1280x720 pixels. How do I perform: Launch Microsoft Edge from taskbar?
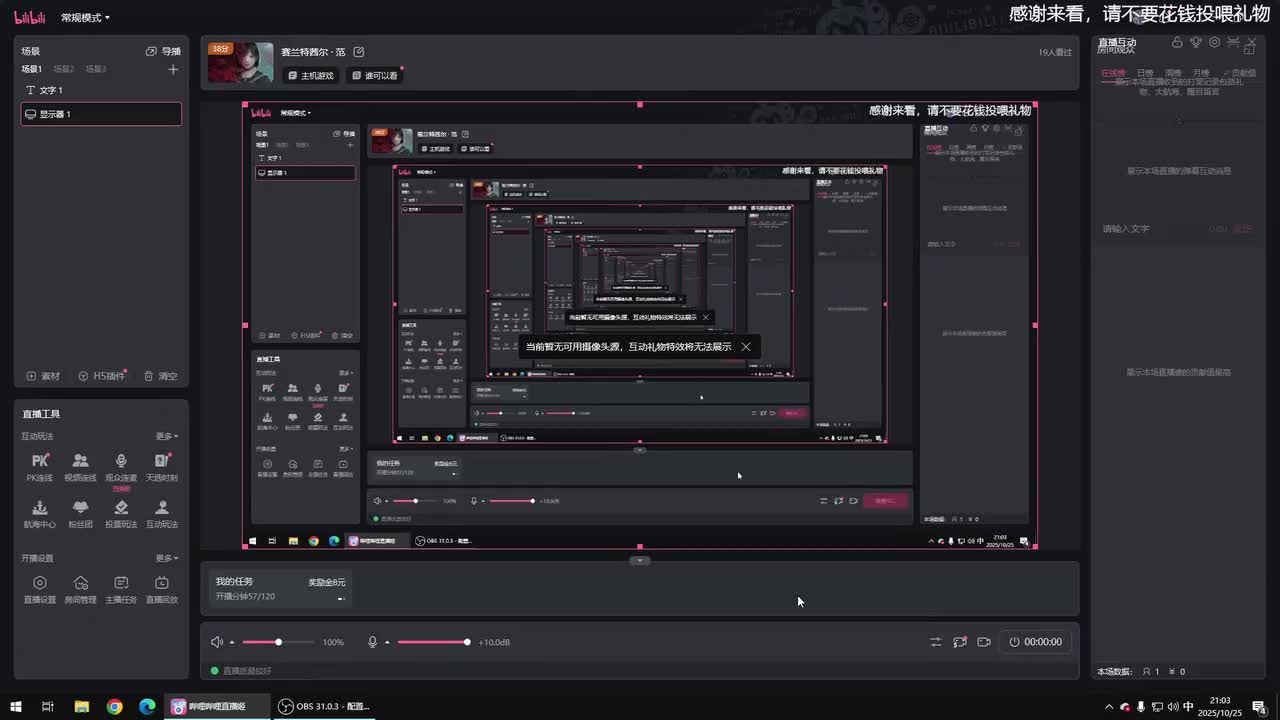point(147,707)
